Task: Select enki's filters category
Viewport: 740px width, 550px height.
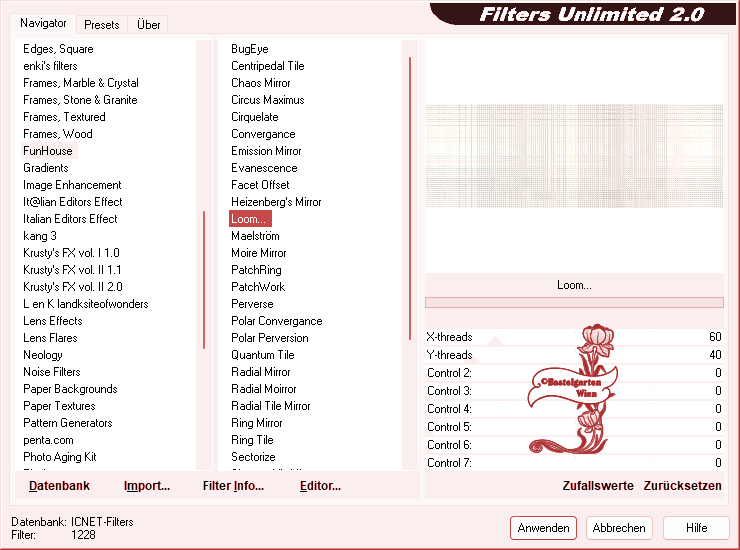Action: coord(50,66)
